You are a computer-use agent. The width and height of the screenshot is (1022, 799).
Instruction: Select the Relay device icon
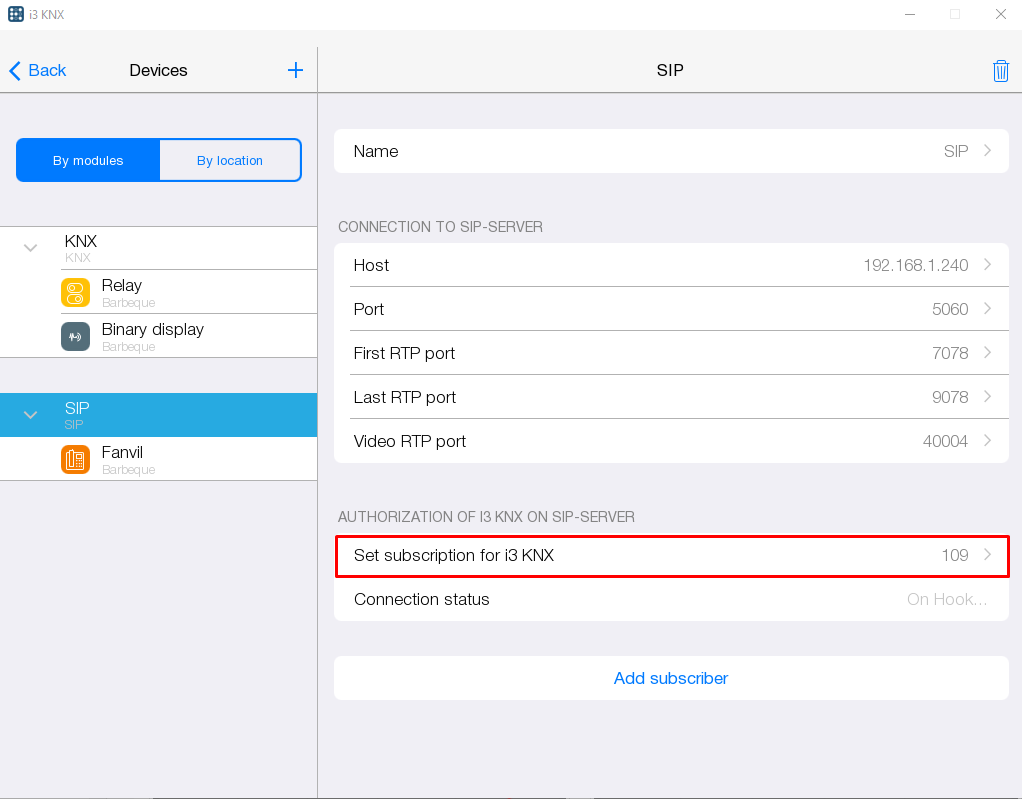click(75, 292)
